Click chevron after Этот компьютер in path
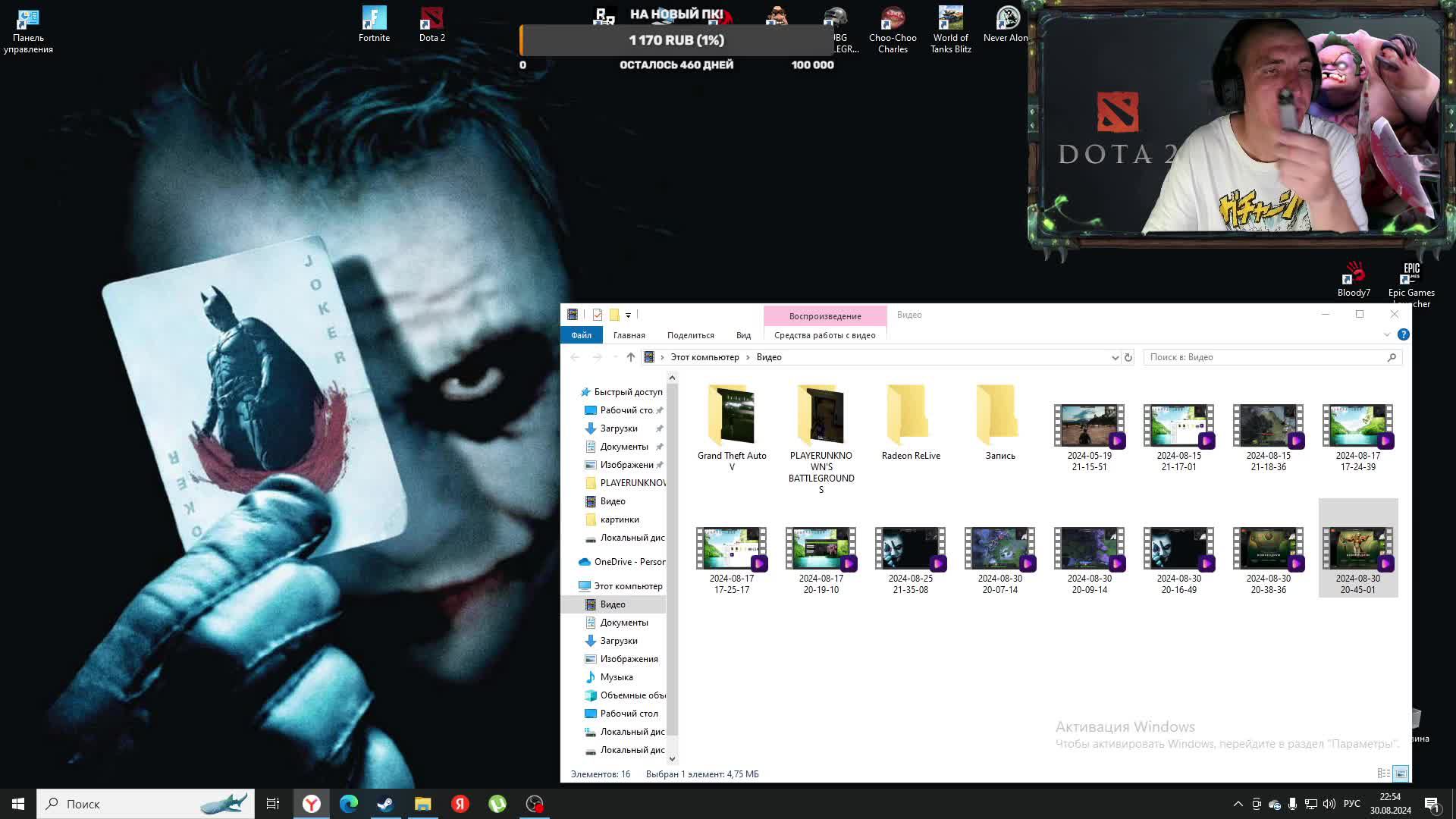This screenshot has height=819, width=1456. click(748, 357)
